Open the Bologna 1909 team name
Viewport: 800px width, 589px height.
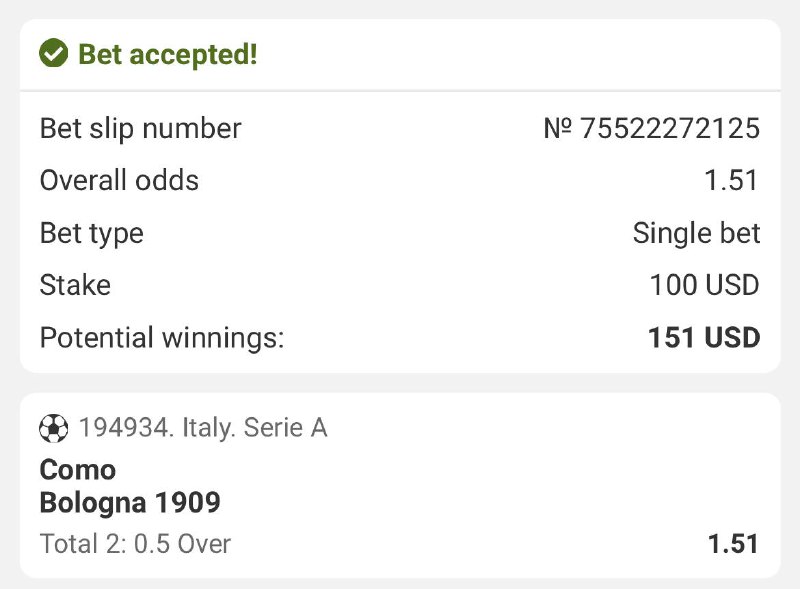130,501
